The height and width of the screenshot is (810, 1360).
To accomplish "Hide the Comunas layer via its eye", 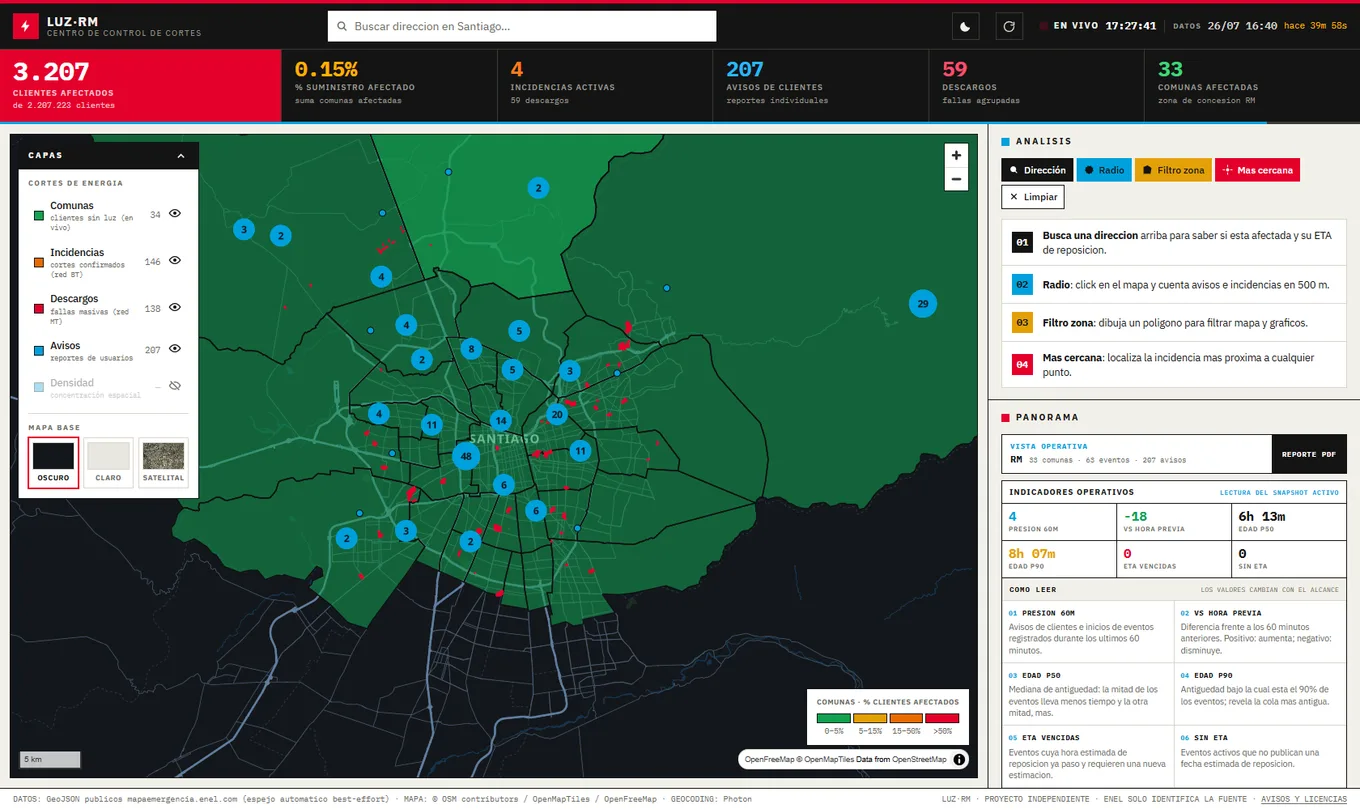I will (x=175, y=213).
